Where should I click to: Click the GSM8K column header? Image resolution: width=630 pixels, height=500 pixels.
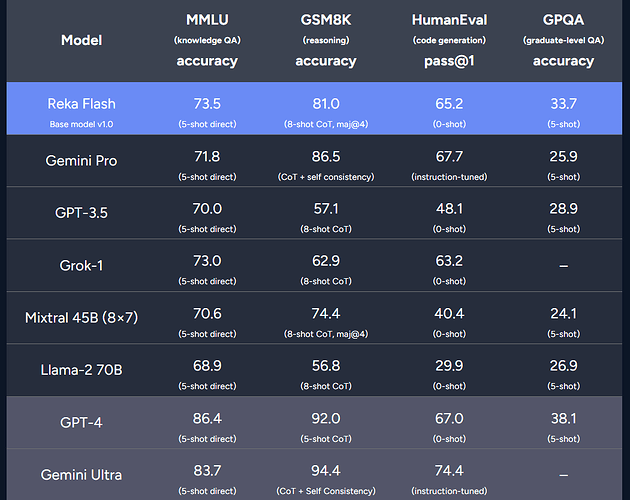(x=326, y=20)
